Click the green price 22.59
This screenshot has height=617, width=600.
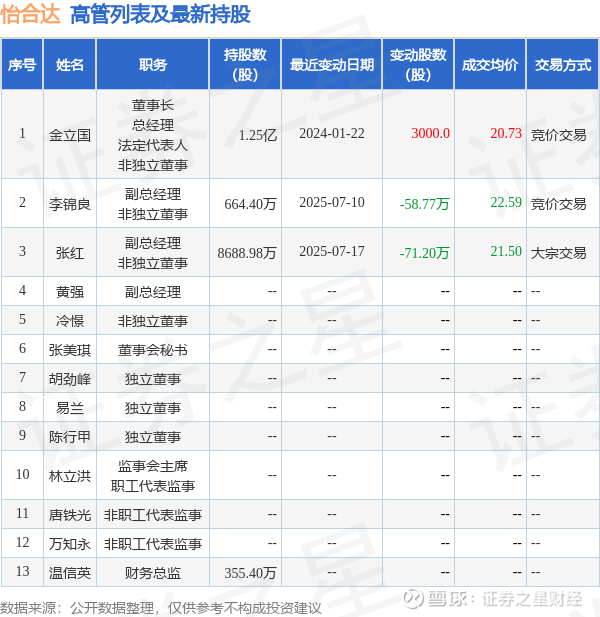[x=506, y=202]
